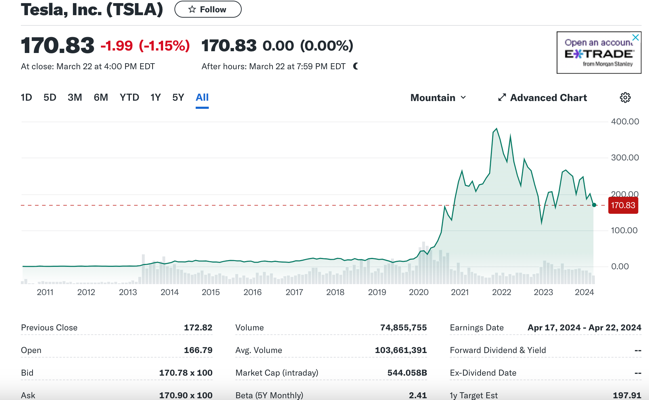
Task: Open the Mountain chart type dropdown
Action: [x=438, y=98]
